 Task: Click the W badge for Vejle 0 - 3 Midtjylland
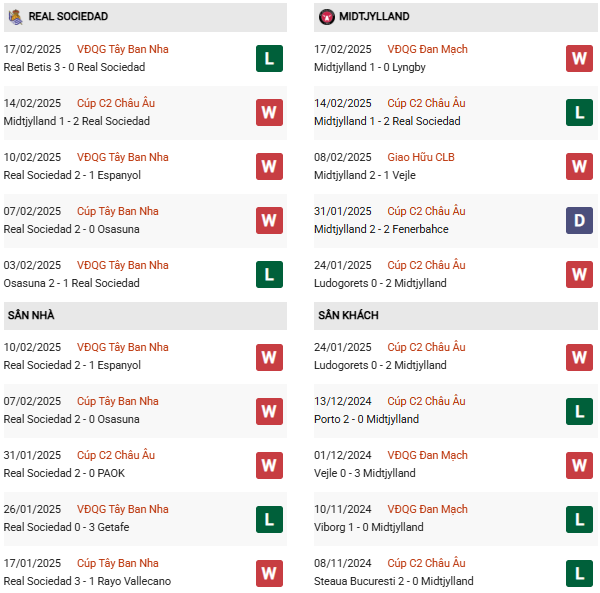579,464
